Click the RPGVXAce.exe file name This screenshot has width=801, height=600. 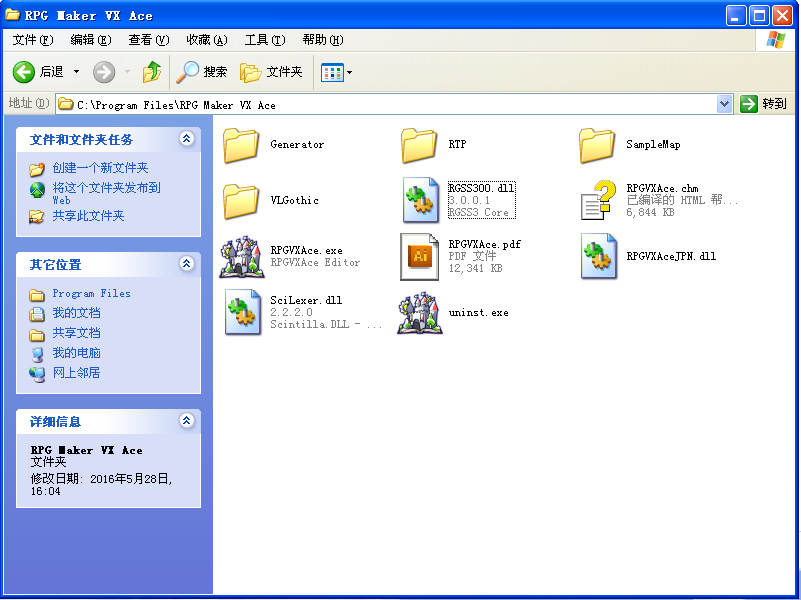pos(307,250)
